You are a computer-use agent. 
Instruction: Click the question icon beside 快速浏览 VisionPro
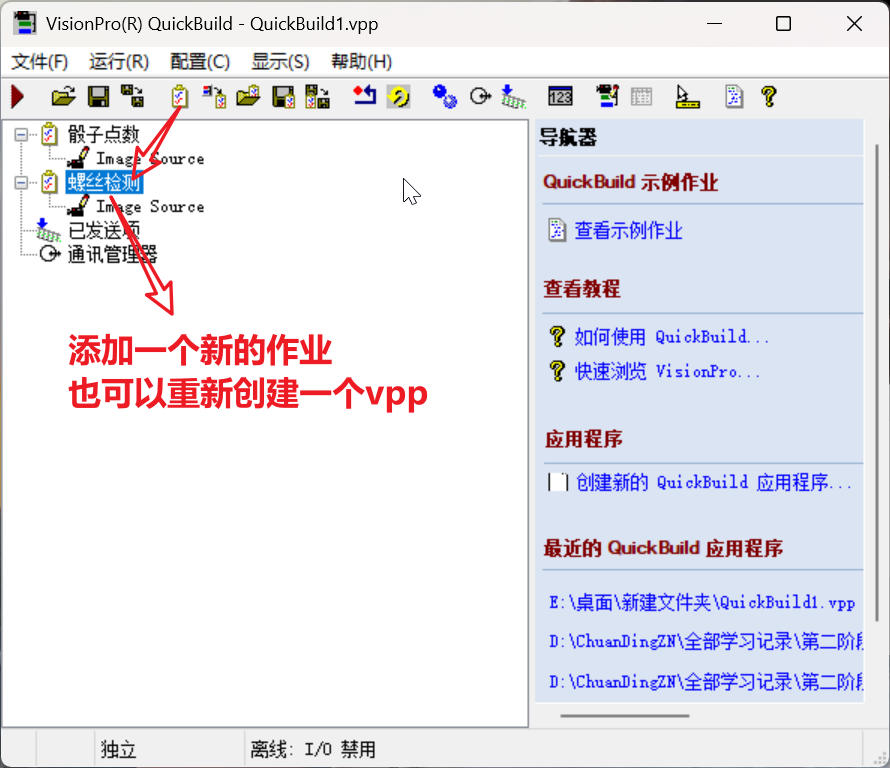point(557,371)
